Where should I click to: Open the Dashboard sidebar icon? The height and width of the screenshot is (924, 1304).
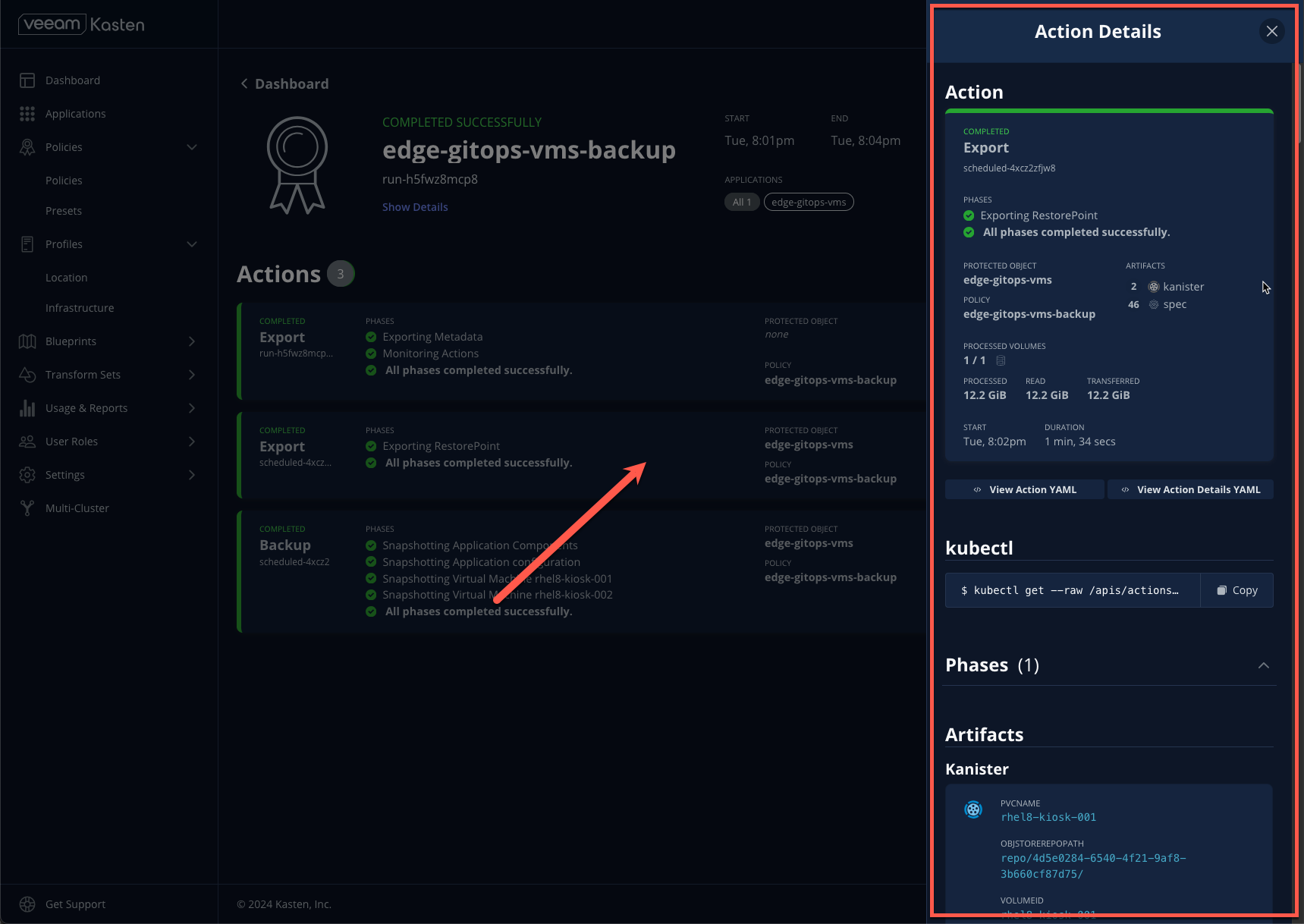point(27,80)
